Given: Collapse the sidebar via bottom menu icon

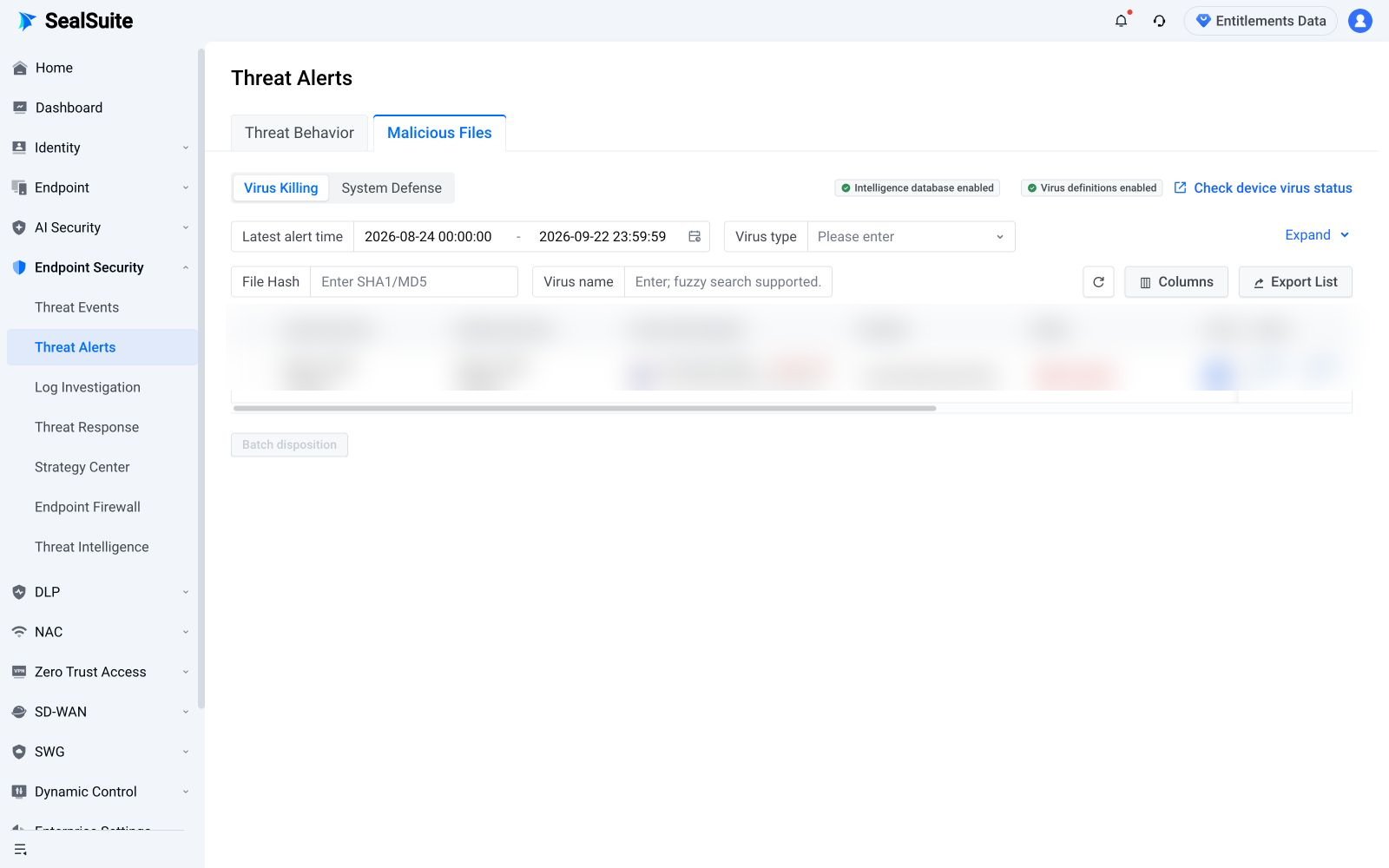Looking at the screenshot, I should click(20, 850).
